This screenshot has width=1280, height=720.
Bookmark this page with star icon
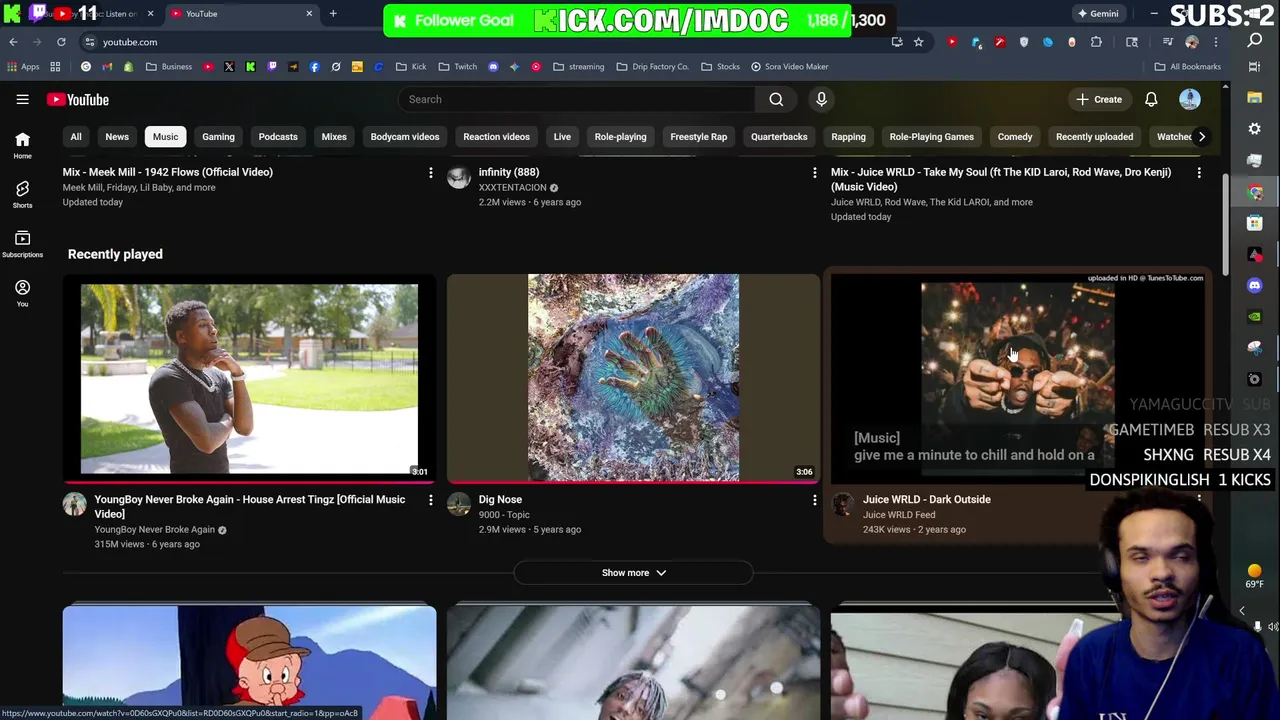coord(918,42)
